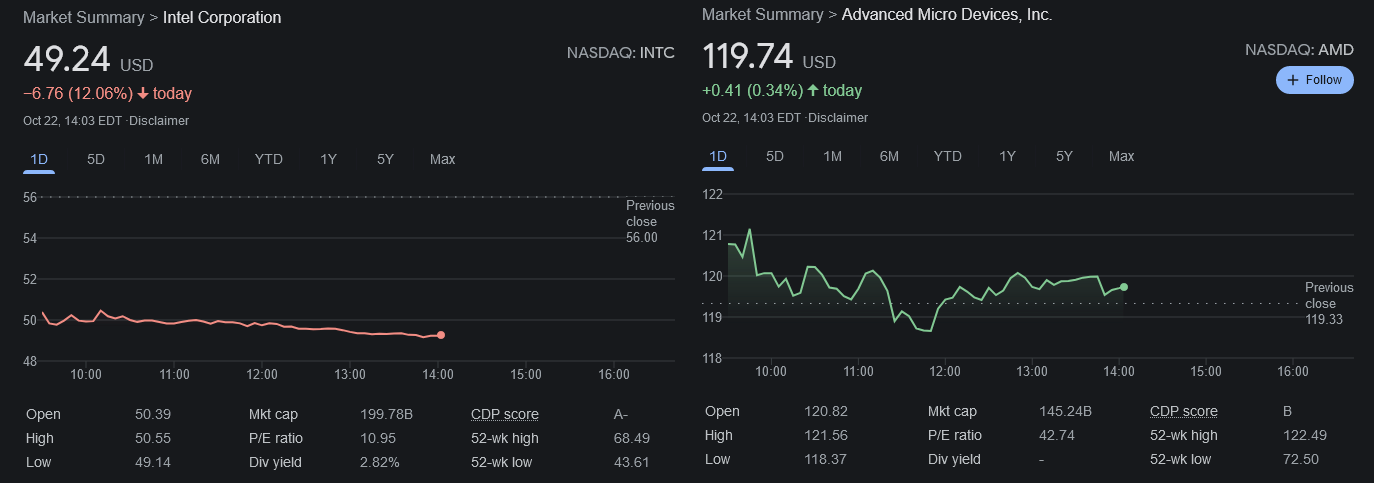
Task: Click AMD Open value 120.82
Action: pyautogui.click(x=825, y=411)
